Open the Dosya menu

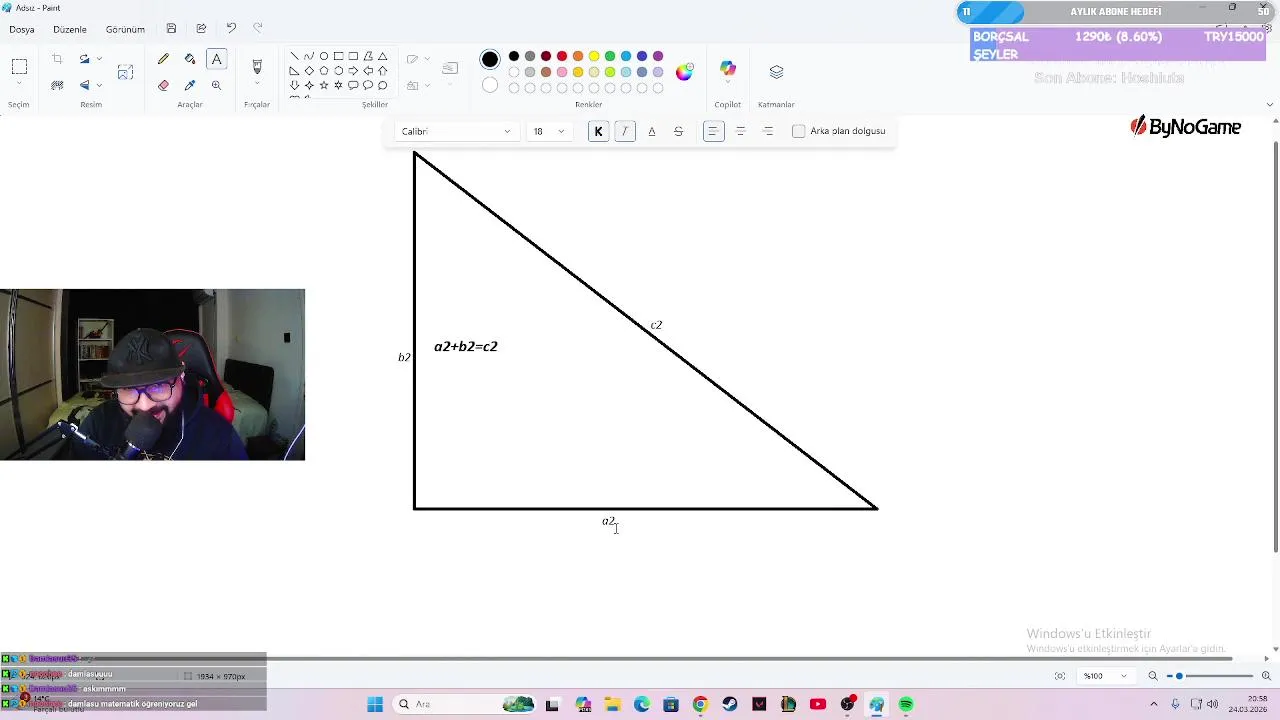(22, 29)
